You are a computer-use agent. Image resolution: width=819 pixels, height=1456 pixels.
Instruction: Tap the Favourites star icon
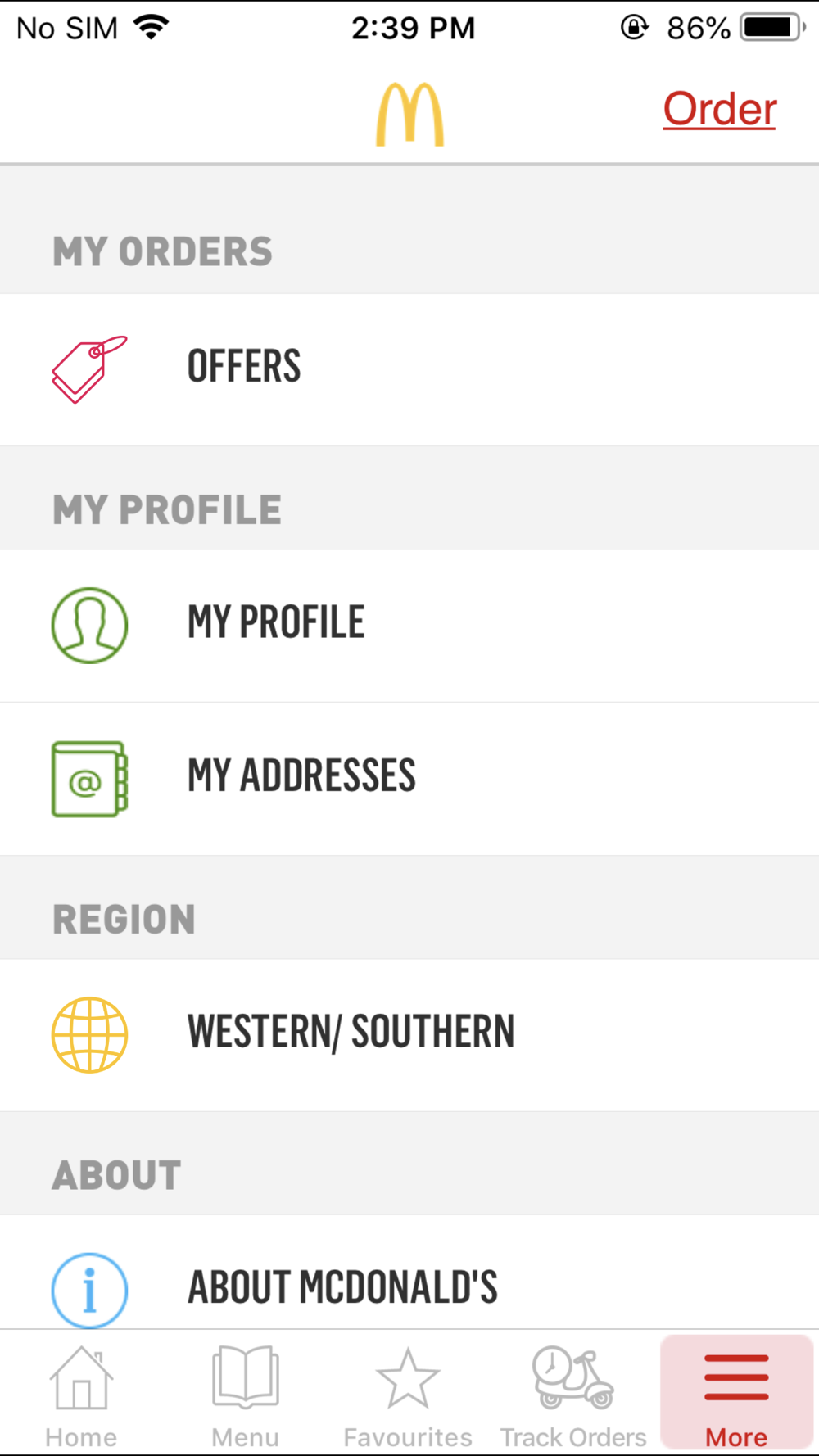[408, 1378]
